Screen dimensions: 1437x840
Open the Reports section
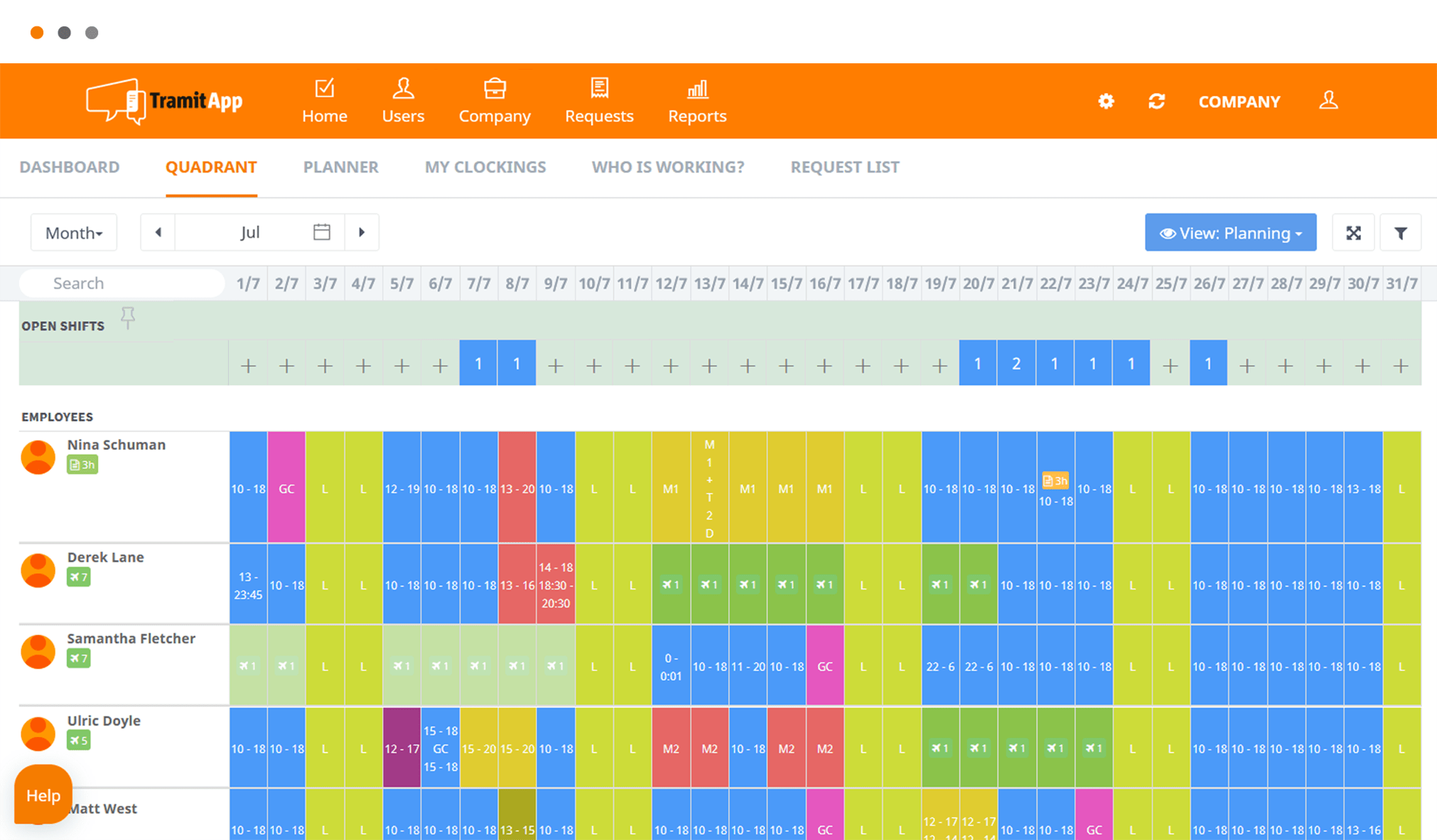[697, 101]
